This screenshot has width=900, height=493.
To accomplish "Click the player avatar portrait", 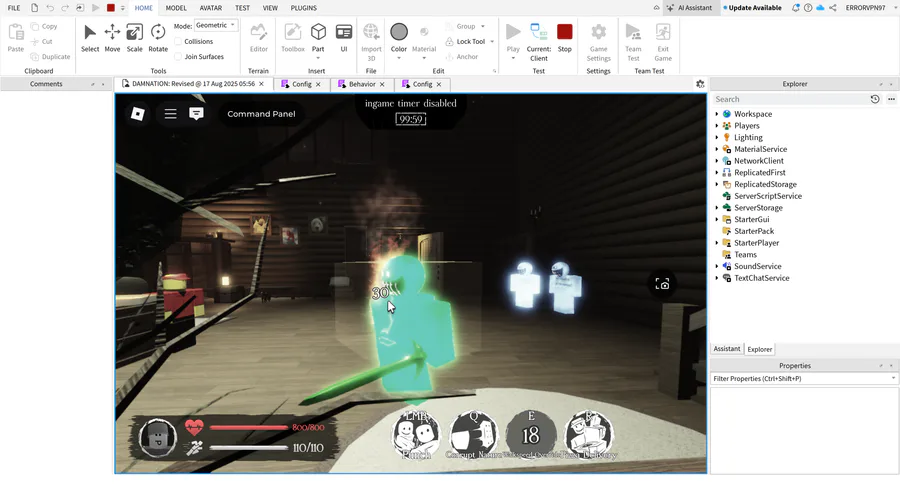I will coord(158,438).
